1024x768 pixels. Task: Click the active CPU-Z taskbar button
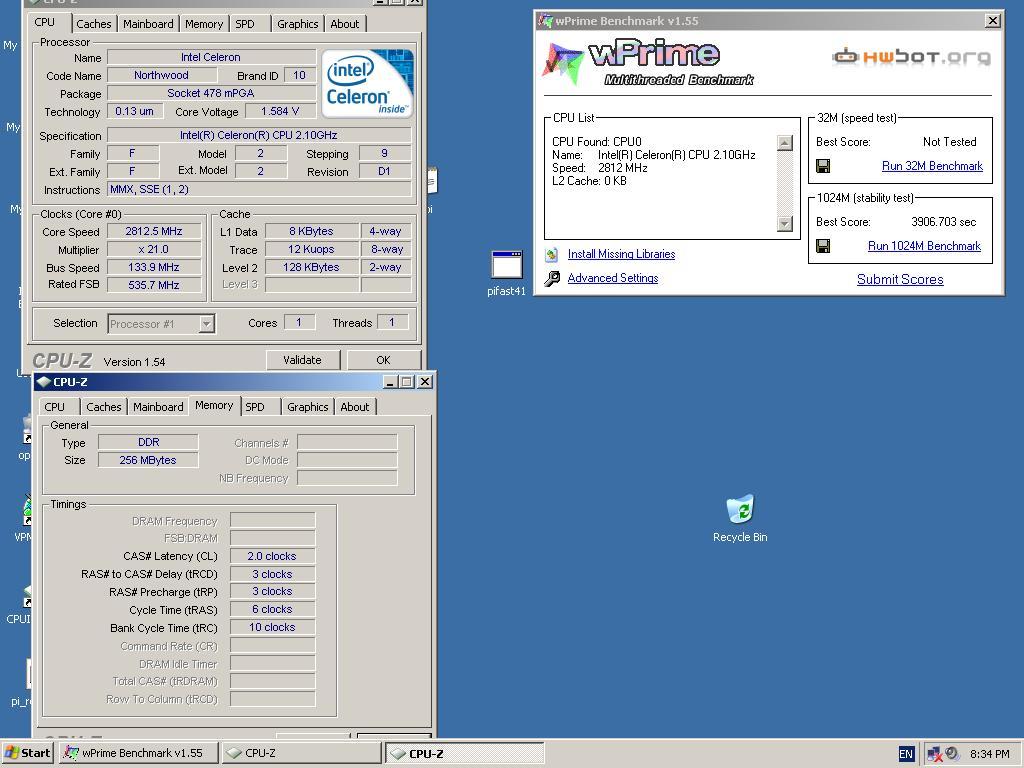click(x=464, y=753)
